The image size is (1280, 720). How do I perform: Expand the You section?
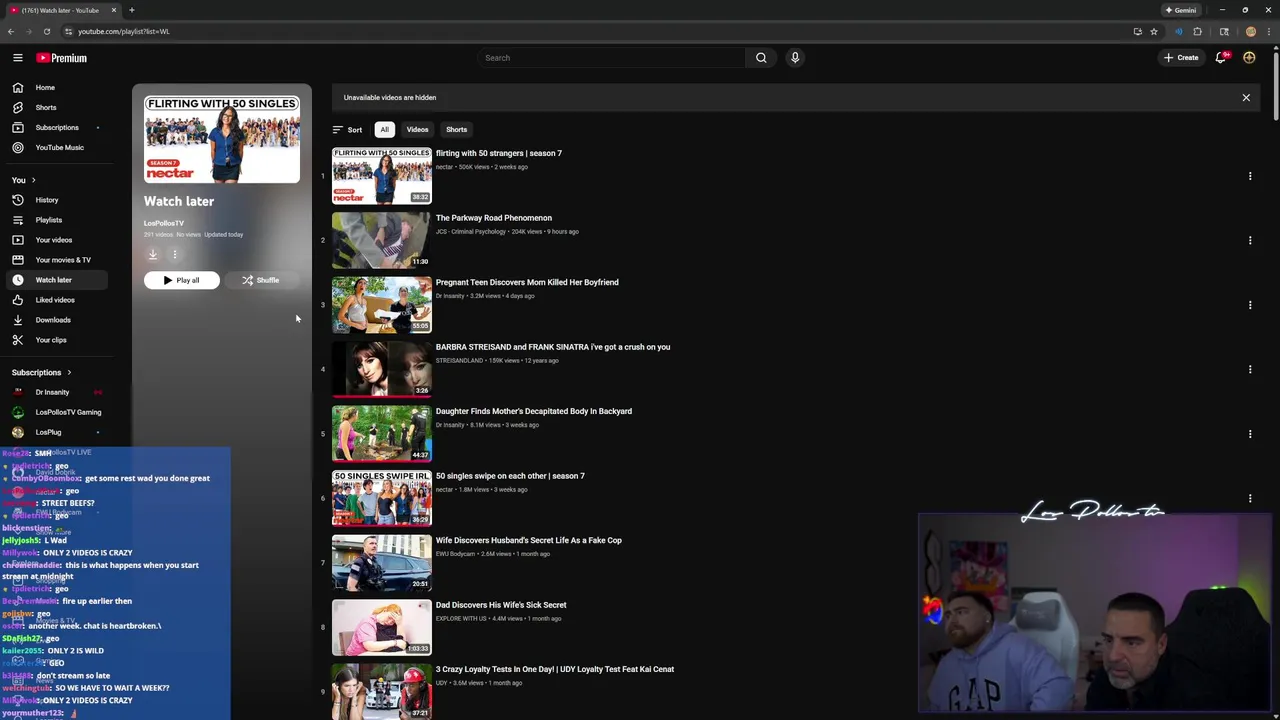(x=24, y=180)
